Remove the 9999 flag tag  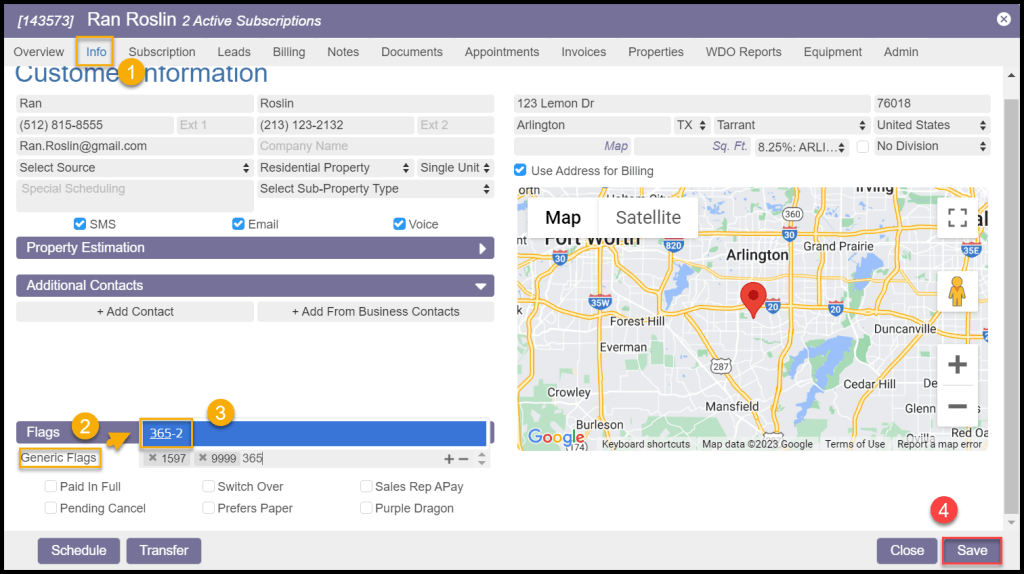point(203,458)
